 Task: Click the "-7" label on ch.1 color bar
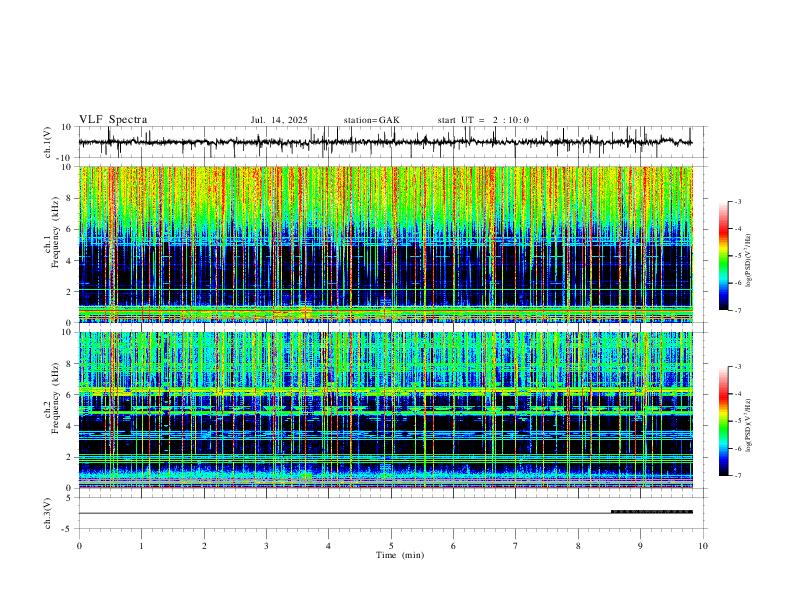pos(738,310)
